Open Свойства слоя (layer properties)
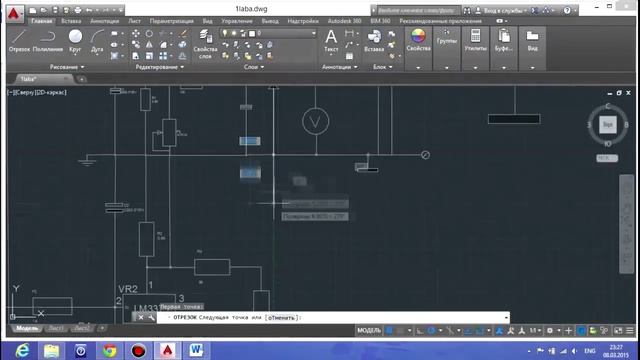 [205, 44]
